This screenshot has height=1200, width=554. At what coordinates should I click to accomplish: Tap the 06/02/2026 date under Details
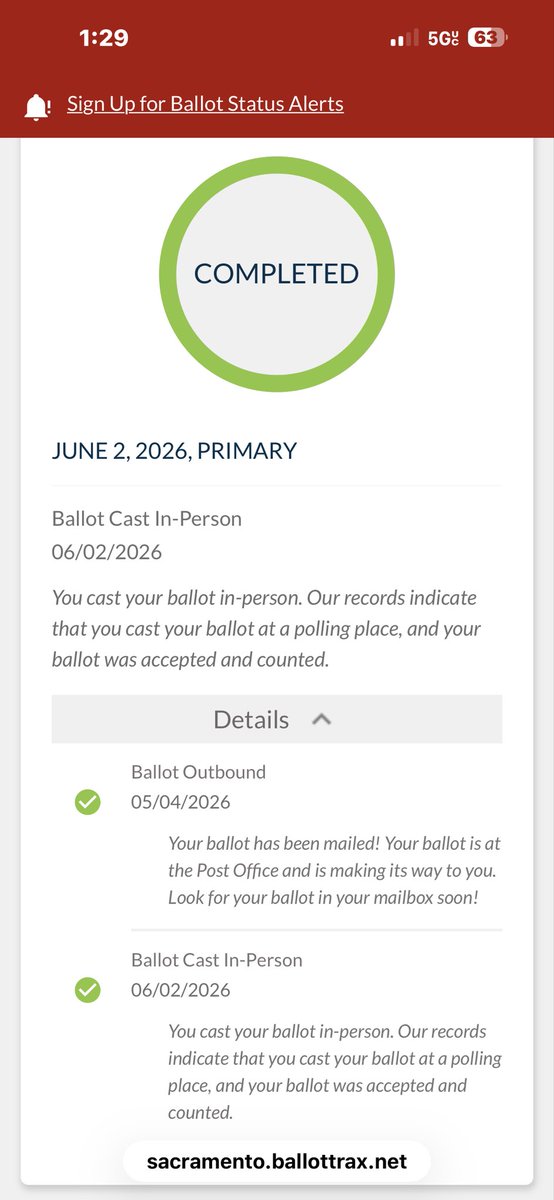[181, 990]
